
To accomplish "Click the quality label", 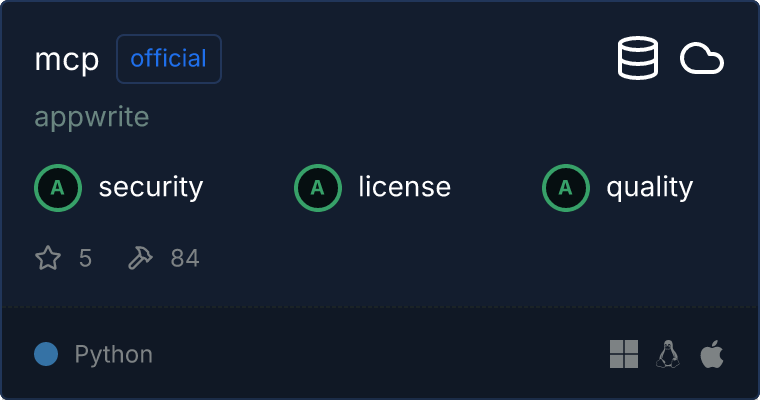I will 649,187.
